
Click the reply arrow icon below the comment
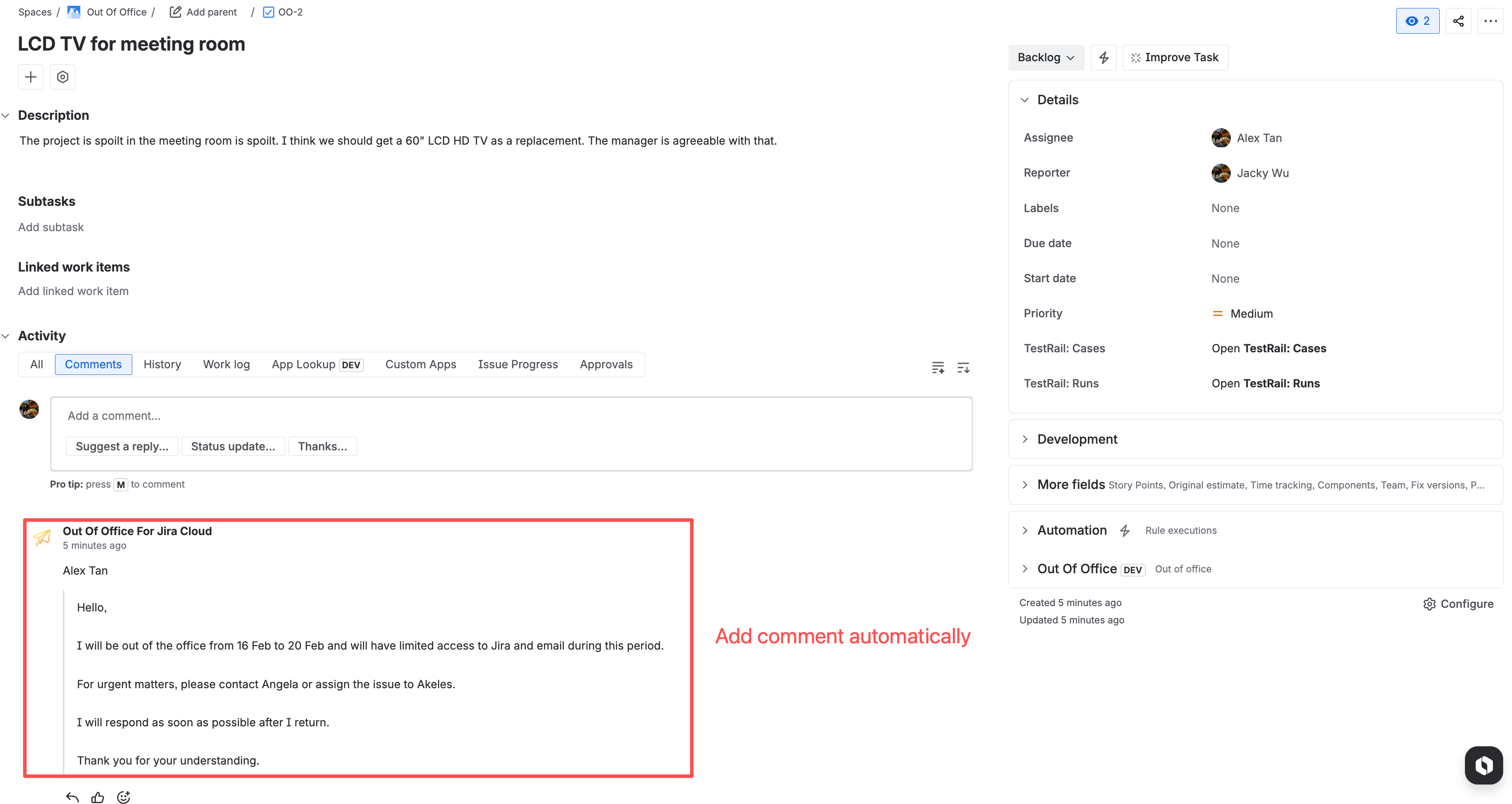[72, 796]
